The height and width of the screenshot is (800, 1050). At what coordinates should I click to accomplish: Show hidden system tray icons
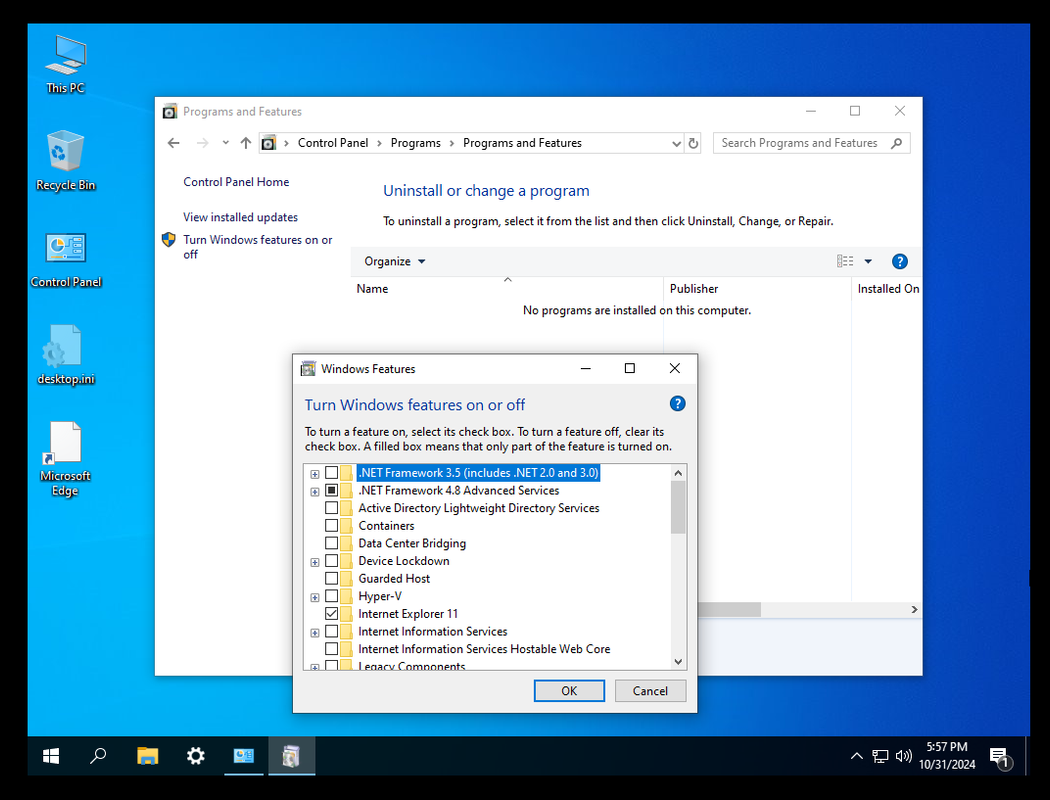(856, 756)
